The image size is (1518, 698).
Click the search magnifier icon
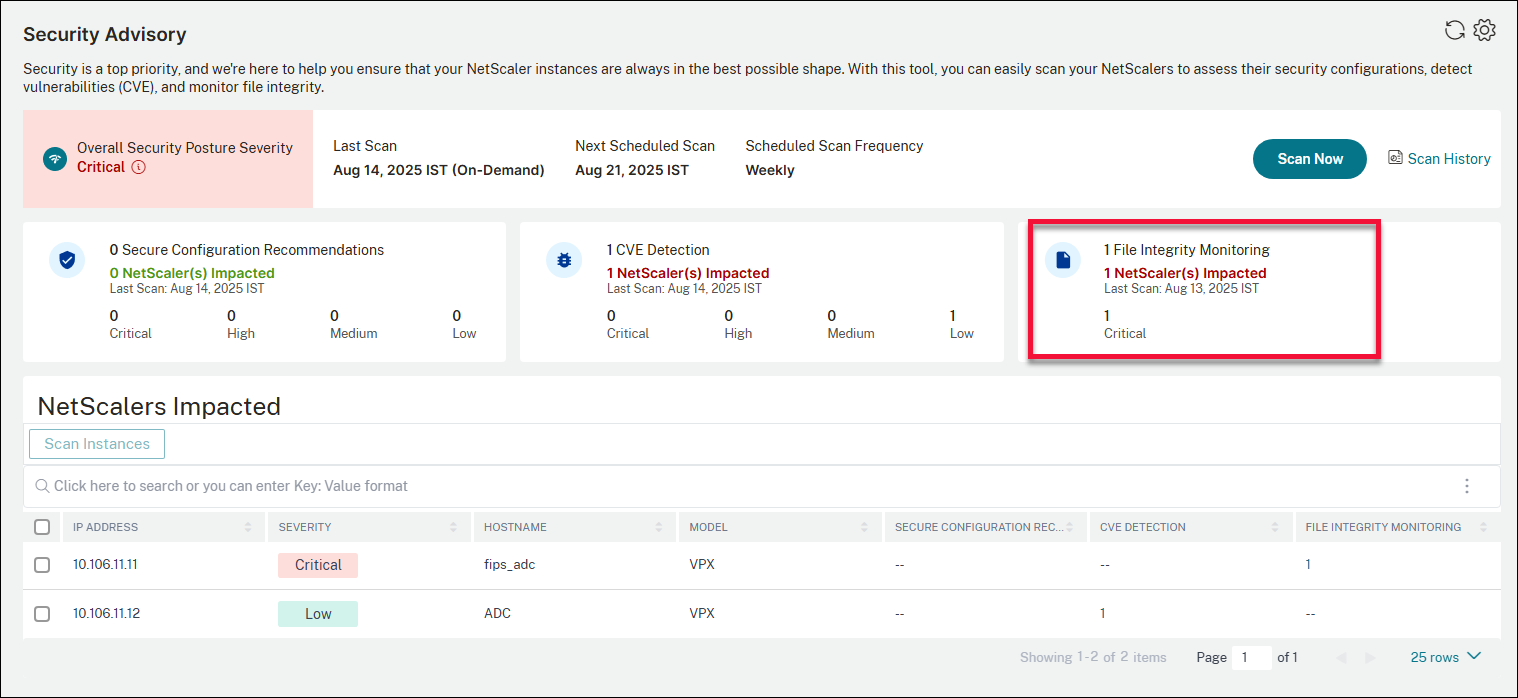[42, 486]
